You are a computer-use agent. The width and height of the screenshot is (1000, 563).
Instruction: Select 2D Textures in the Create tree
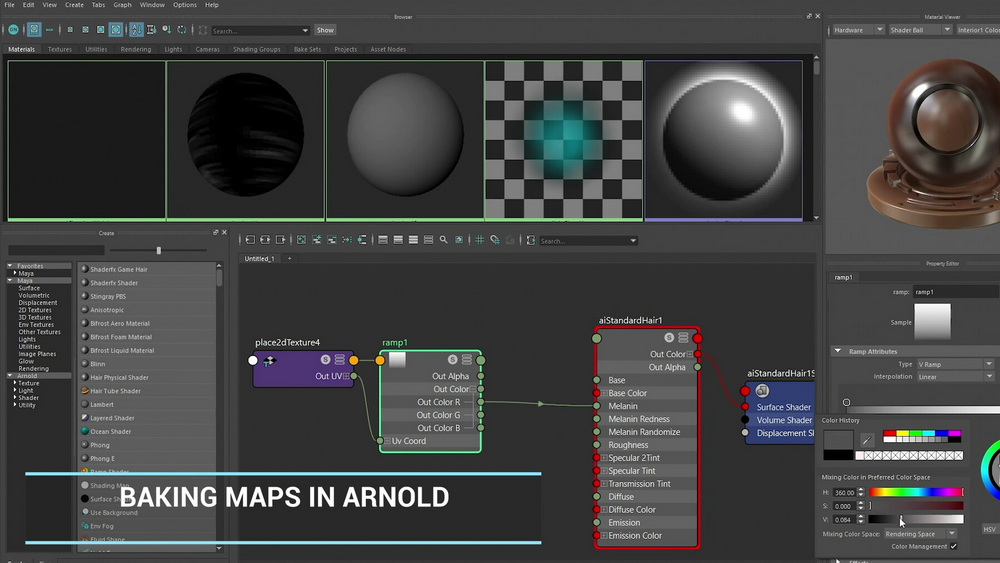[34, 310]
